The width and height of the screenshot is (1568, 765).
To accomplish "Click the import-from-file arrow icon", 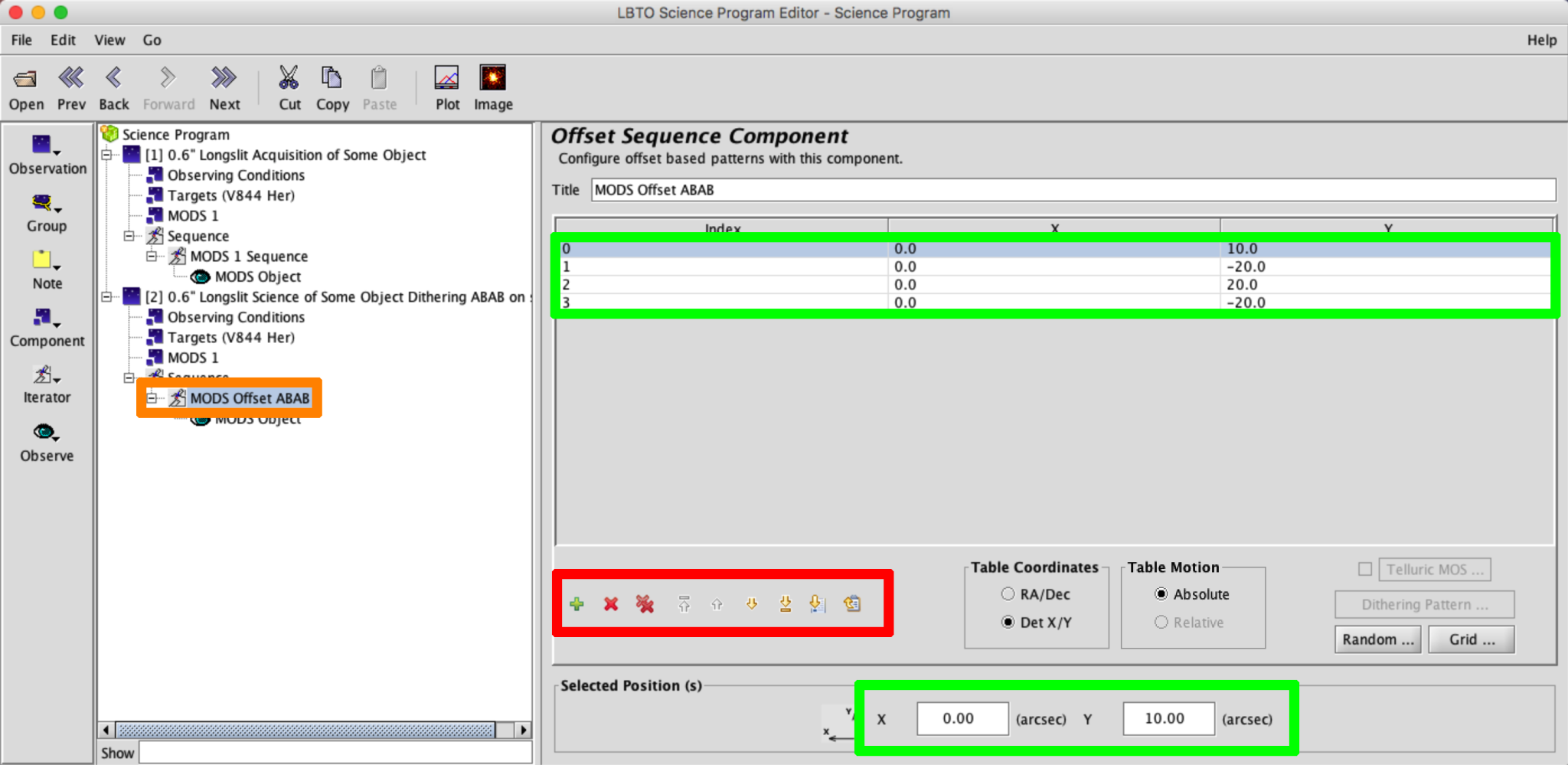I will coord(818,604).
